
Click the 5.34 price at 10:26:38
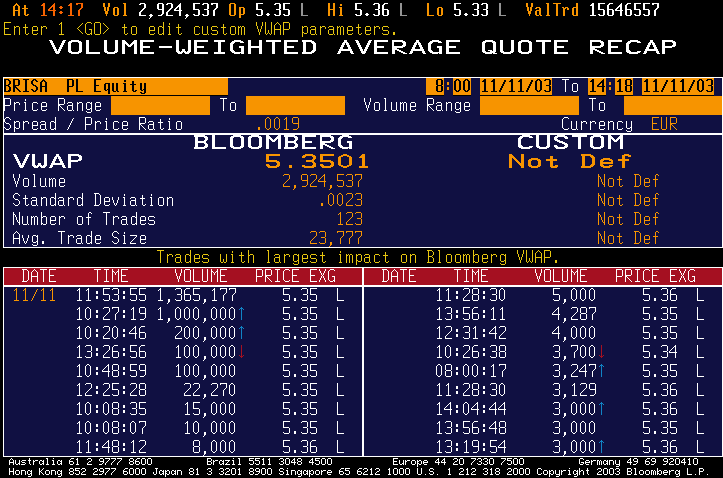pyautogui.click(x=659, y=352)
